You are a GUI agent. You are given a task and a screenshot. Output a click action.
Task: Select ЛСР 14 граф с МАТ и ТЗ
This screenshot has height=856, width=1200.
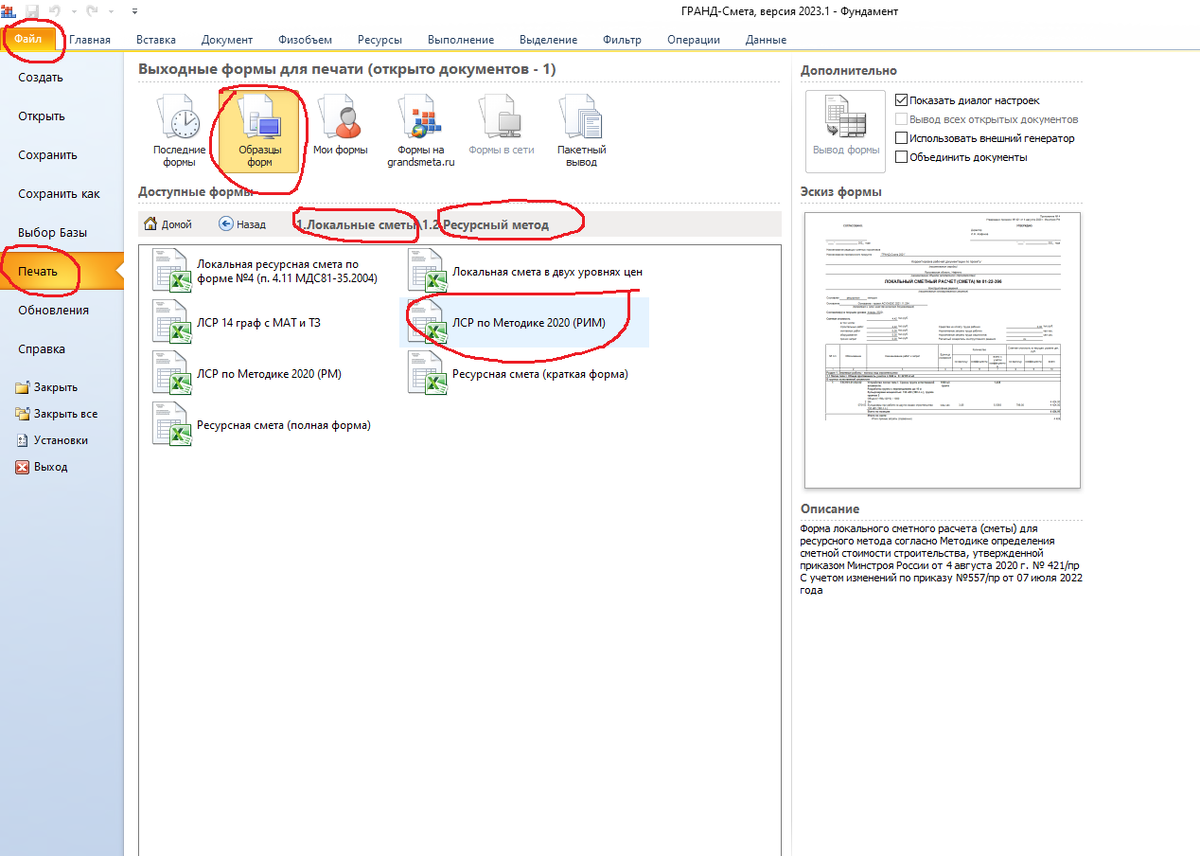click(x=237, y=322)
